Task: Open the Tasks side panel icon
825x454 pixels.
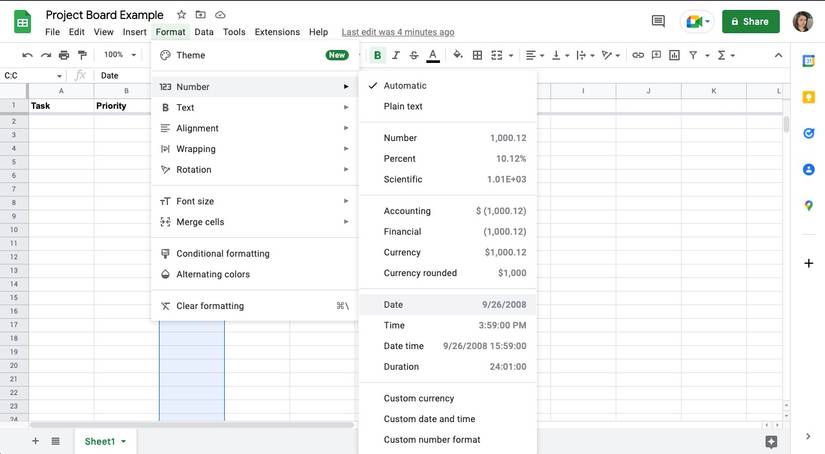Action: [808, 133]
